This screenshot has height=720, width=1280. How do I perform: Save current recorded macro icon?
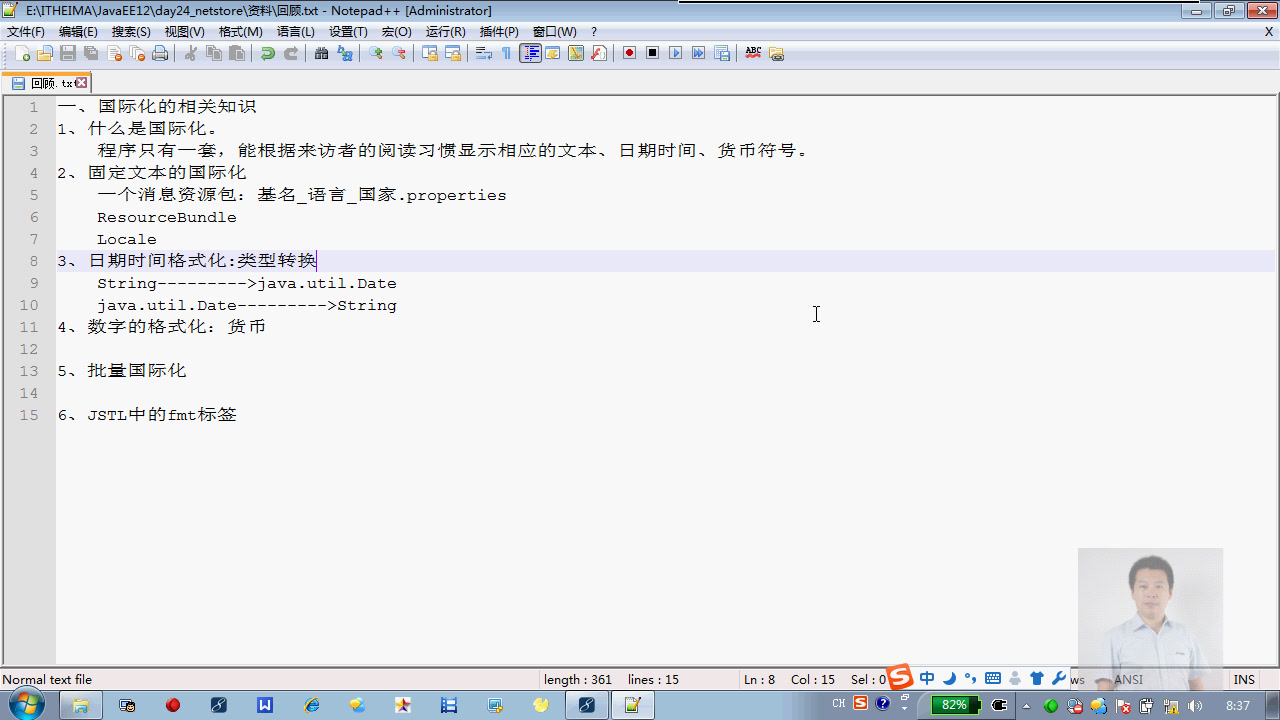pyautogui.click(x=722, y=53)
